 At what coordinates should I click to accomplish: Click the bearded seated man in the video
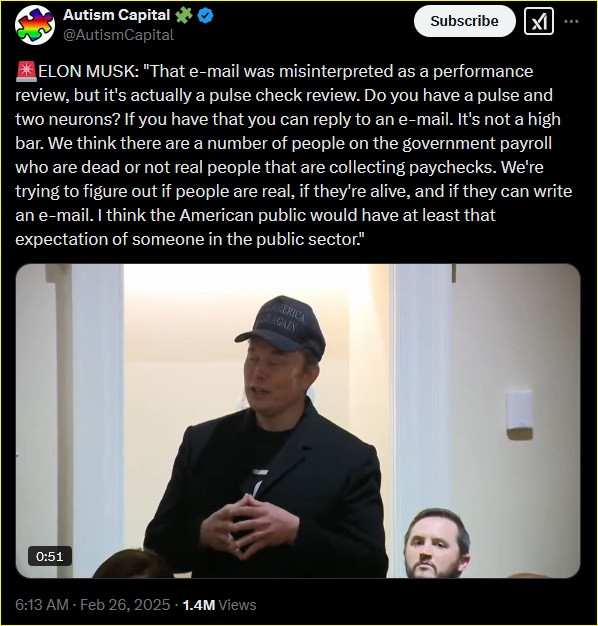436,543
